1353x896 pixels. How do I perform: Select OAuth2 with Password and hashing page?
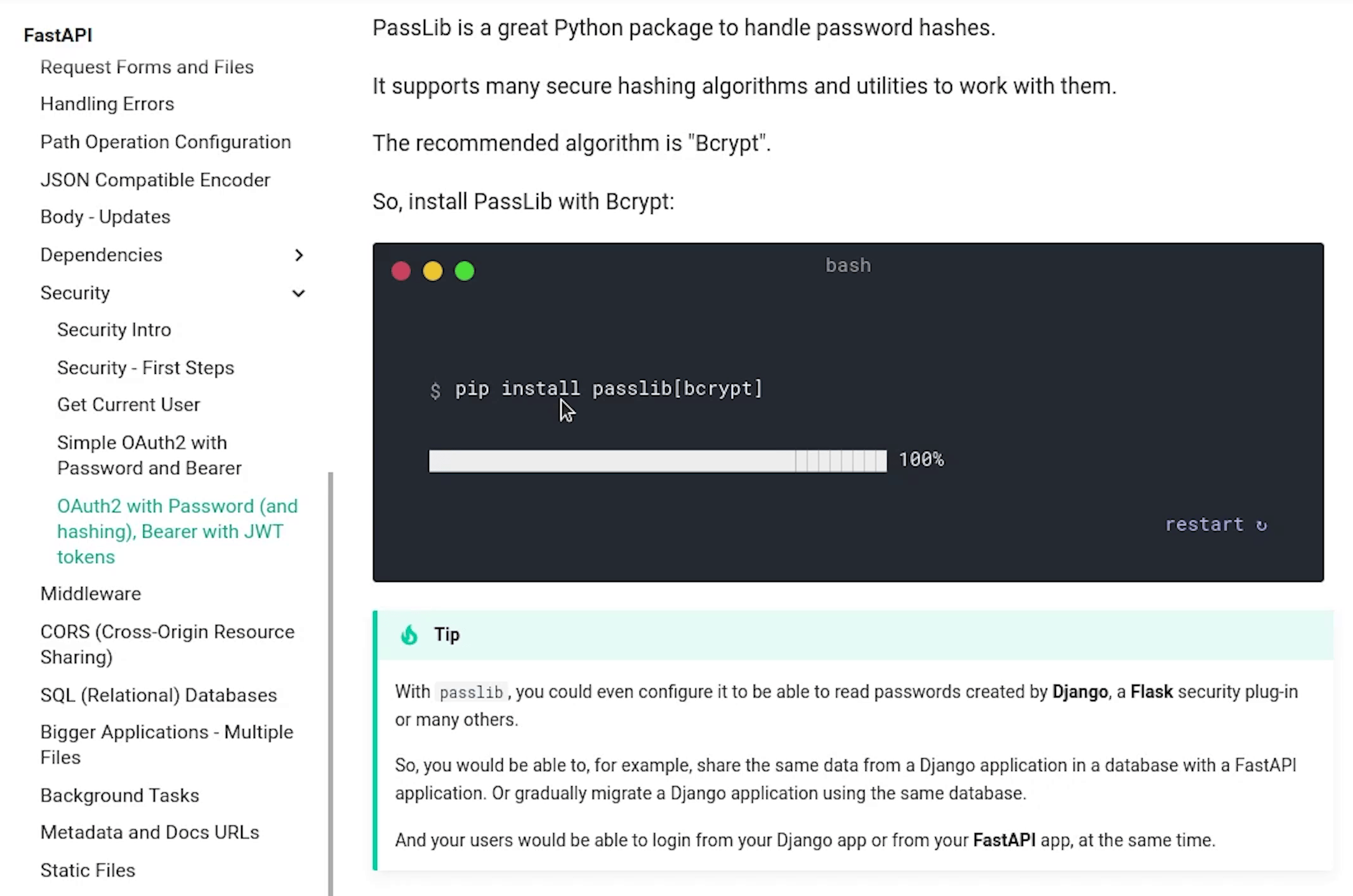tap(177, 531)
